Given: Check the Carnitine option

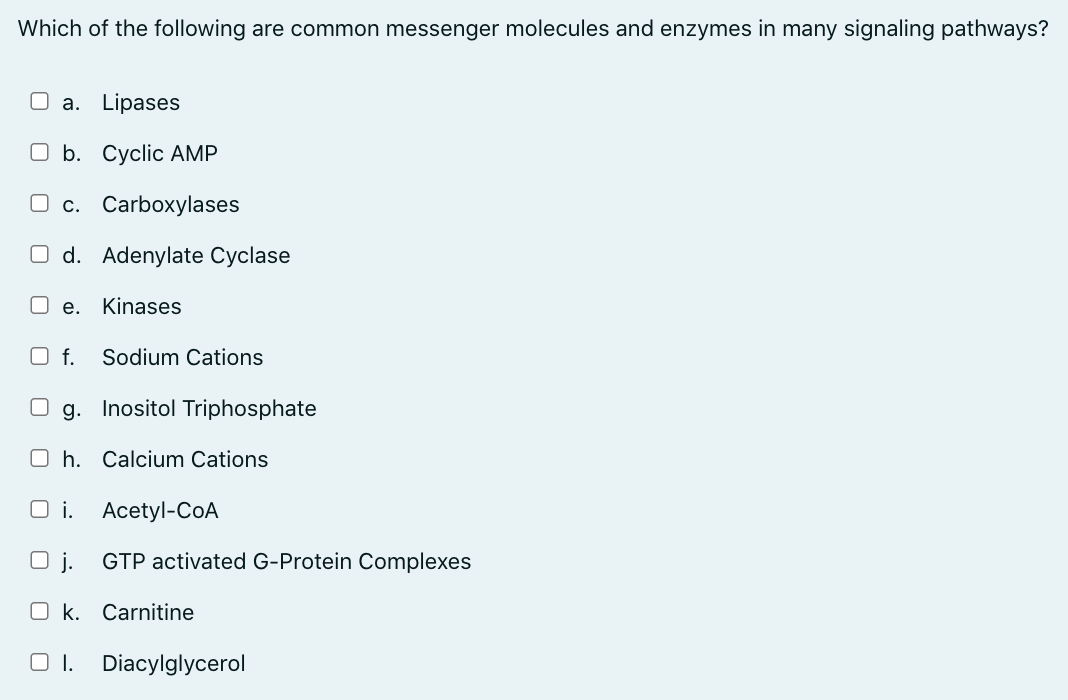Looking at the screenshot, I should click(x=39, y=610).
